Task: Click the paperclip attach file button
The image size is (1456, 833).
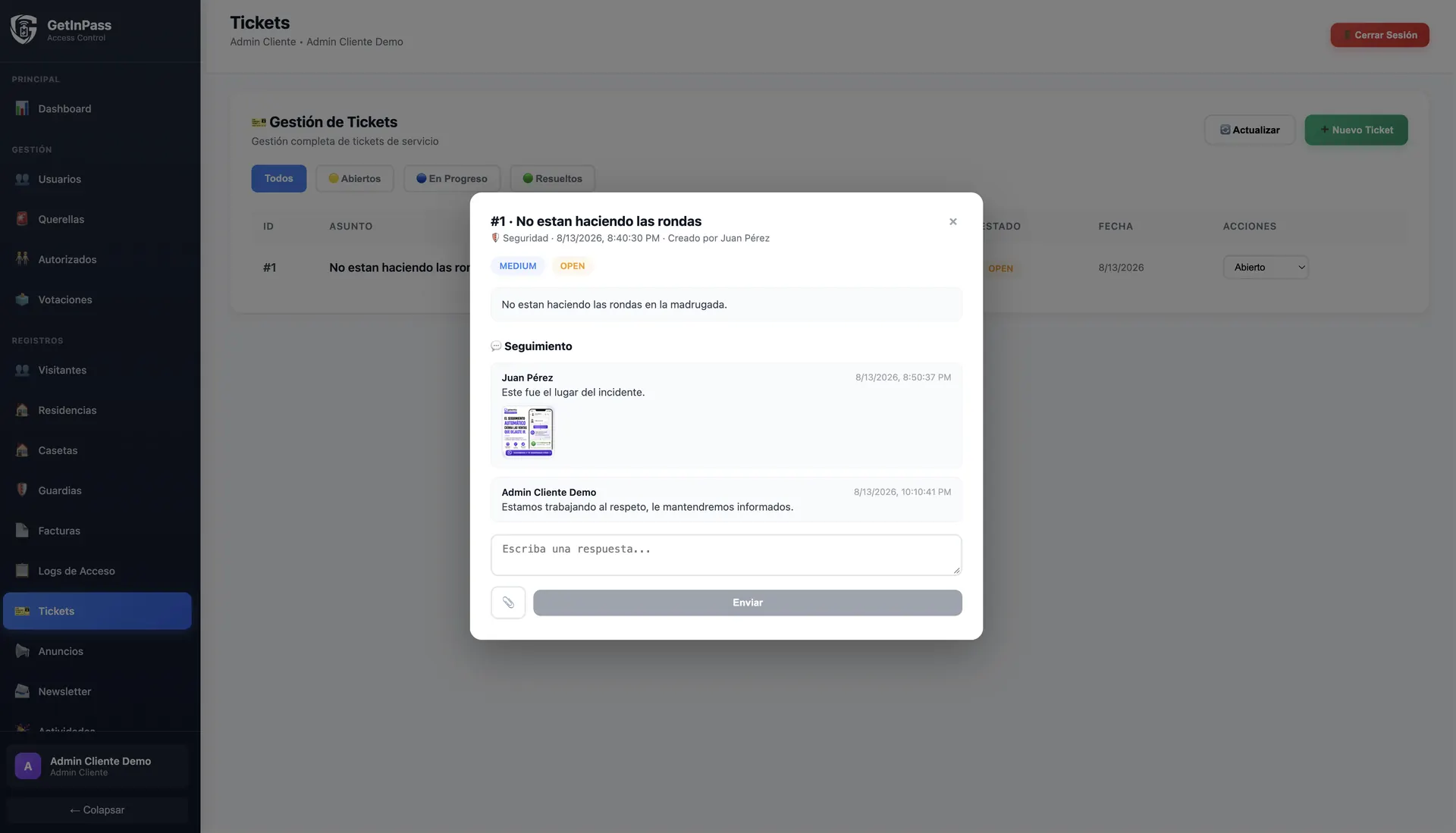Action: tap(508, 603)
